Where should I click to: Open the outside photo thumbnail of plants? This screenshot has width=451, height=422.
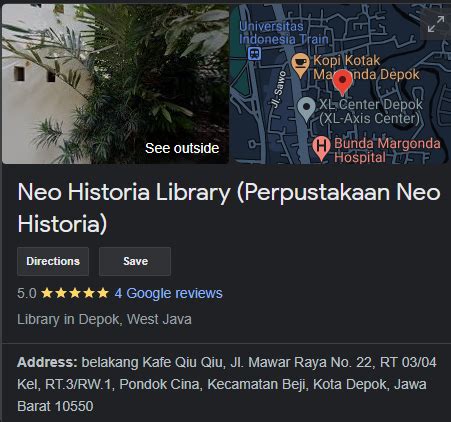click(x=115, y=84)
